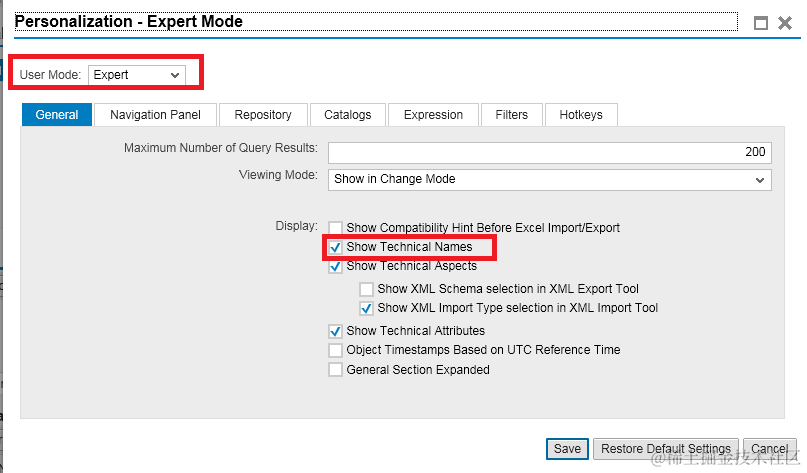Screen dimensions: 807x473
Task: Open the Navigation Panel tab
Action: coord(155,115)
